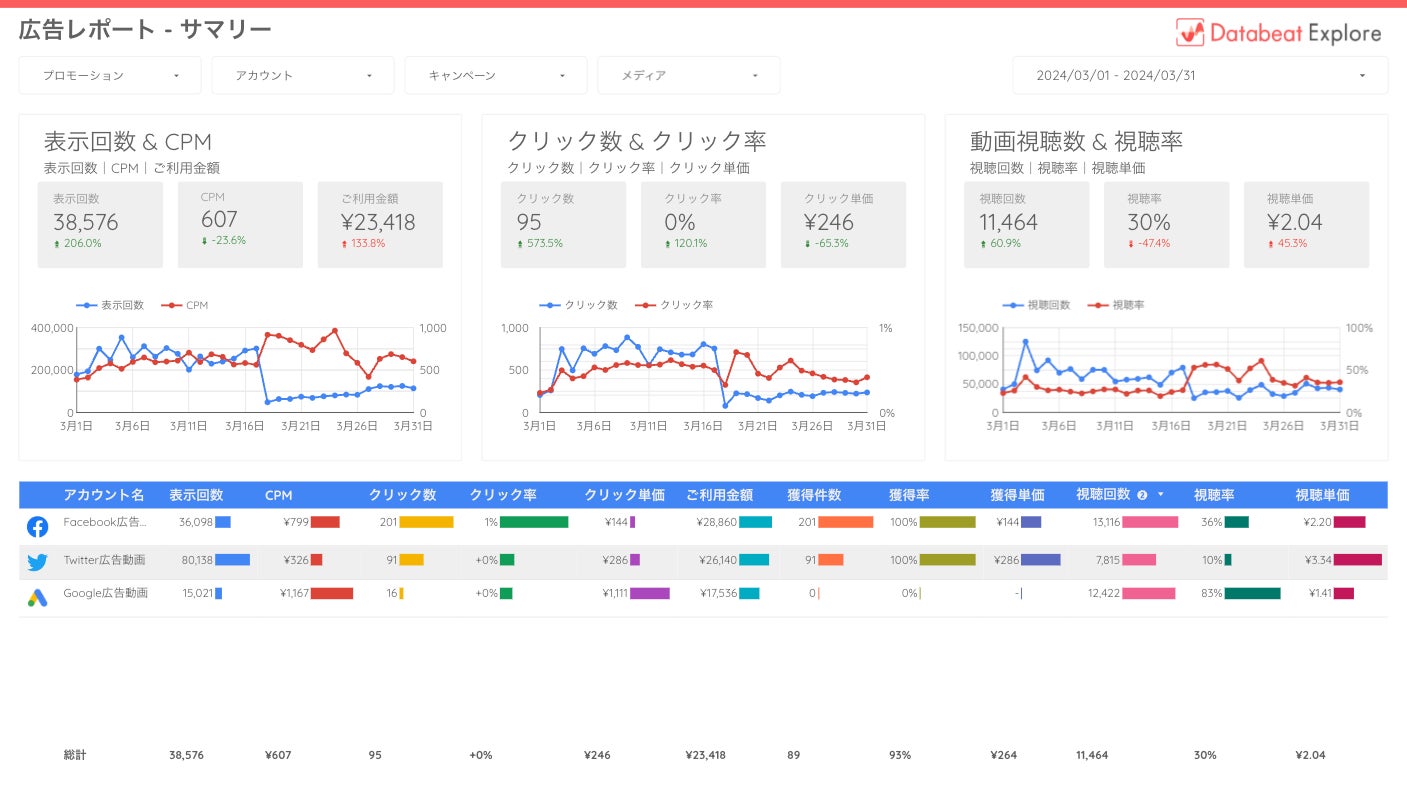Click the Twitter bird icon in the account table
The height and width of the screenshot is (786, 1407).
[37, 562]
